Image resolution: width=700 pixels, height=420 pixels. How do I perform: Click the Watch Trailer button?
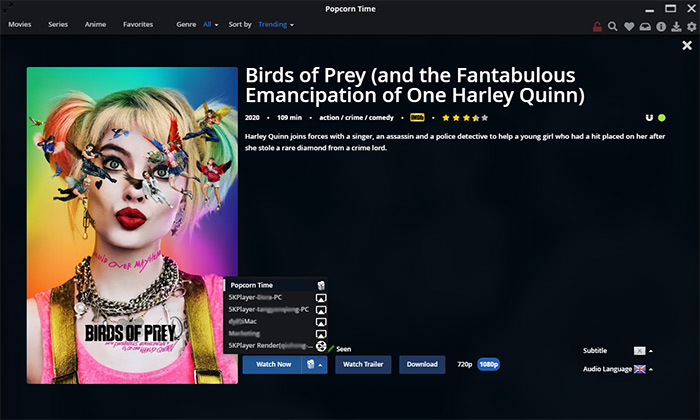pyautogui.click(x=363, y=365)
